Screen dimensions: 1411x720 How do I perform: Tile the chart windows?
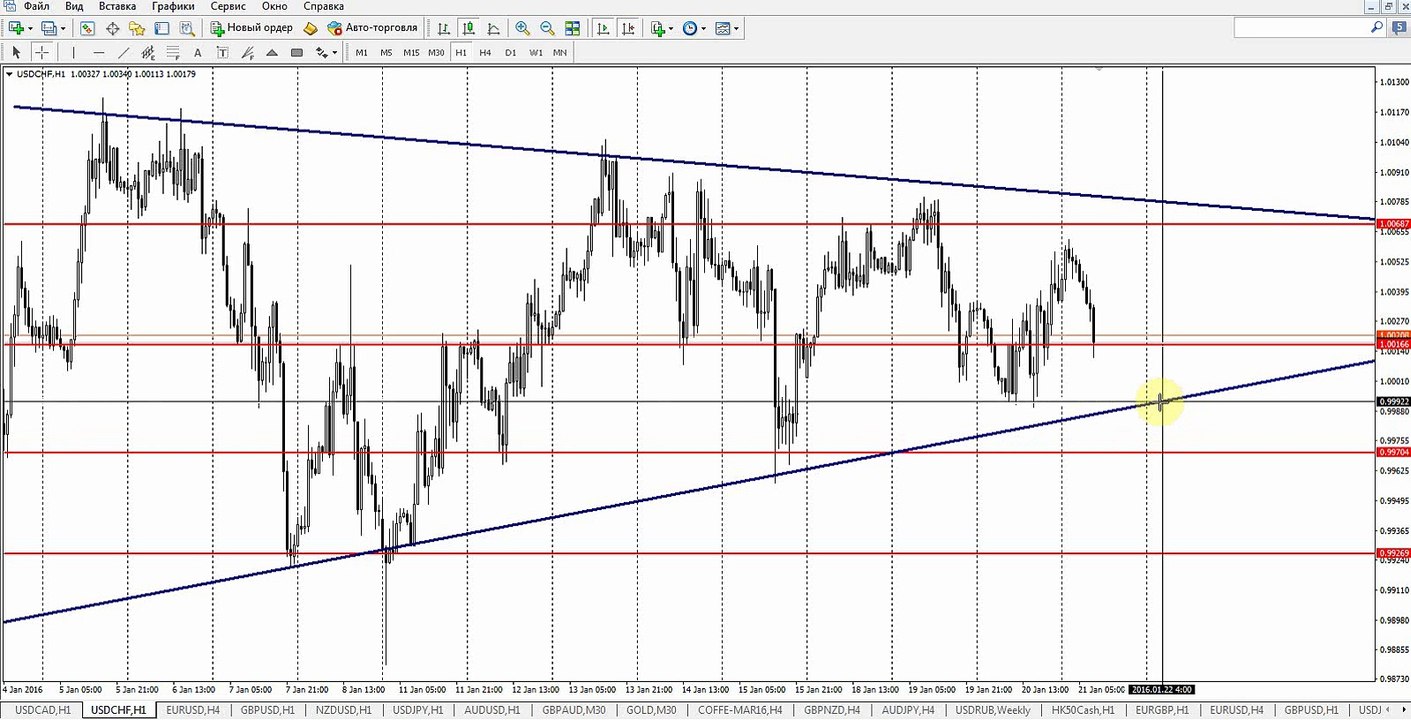(x=572, y=28)
